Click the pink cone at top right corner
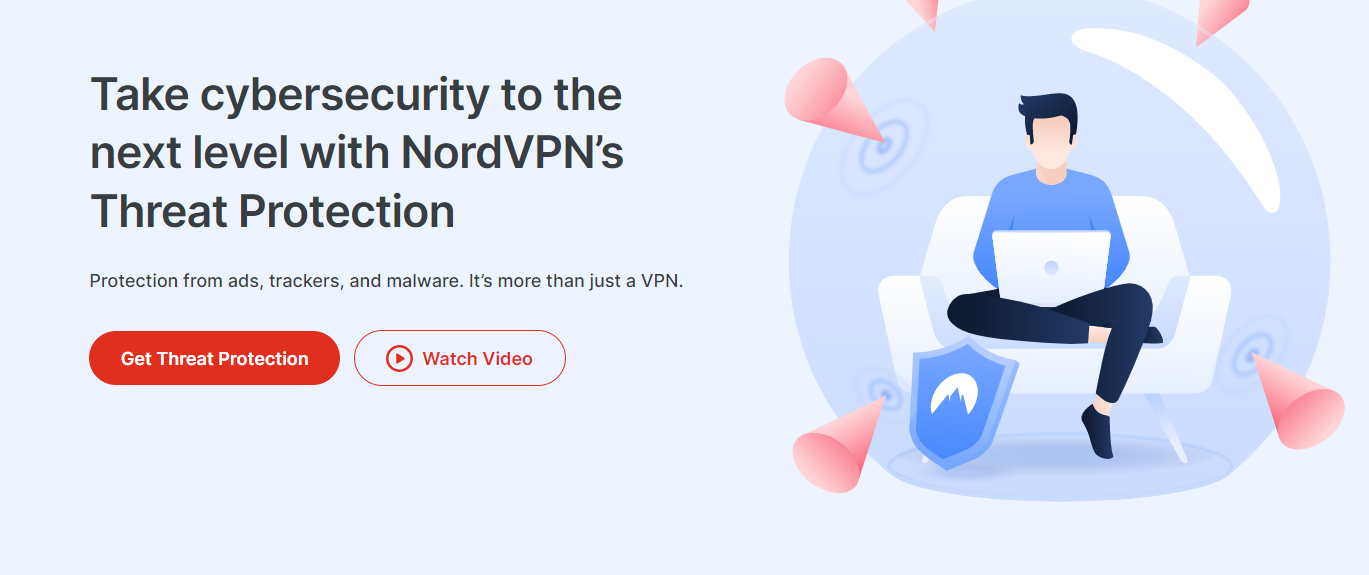Viewport: 1369px width, 575px height. tap(1220, 20)
